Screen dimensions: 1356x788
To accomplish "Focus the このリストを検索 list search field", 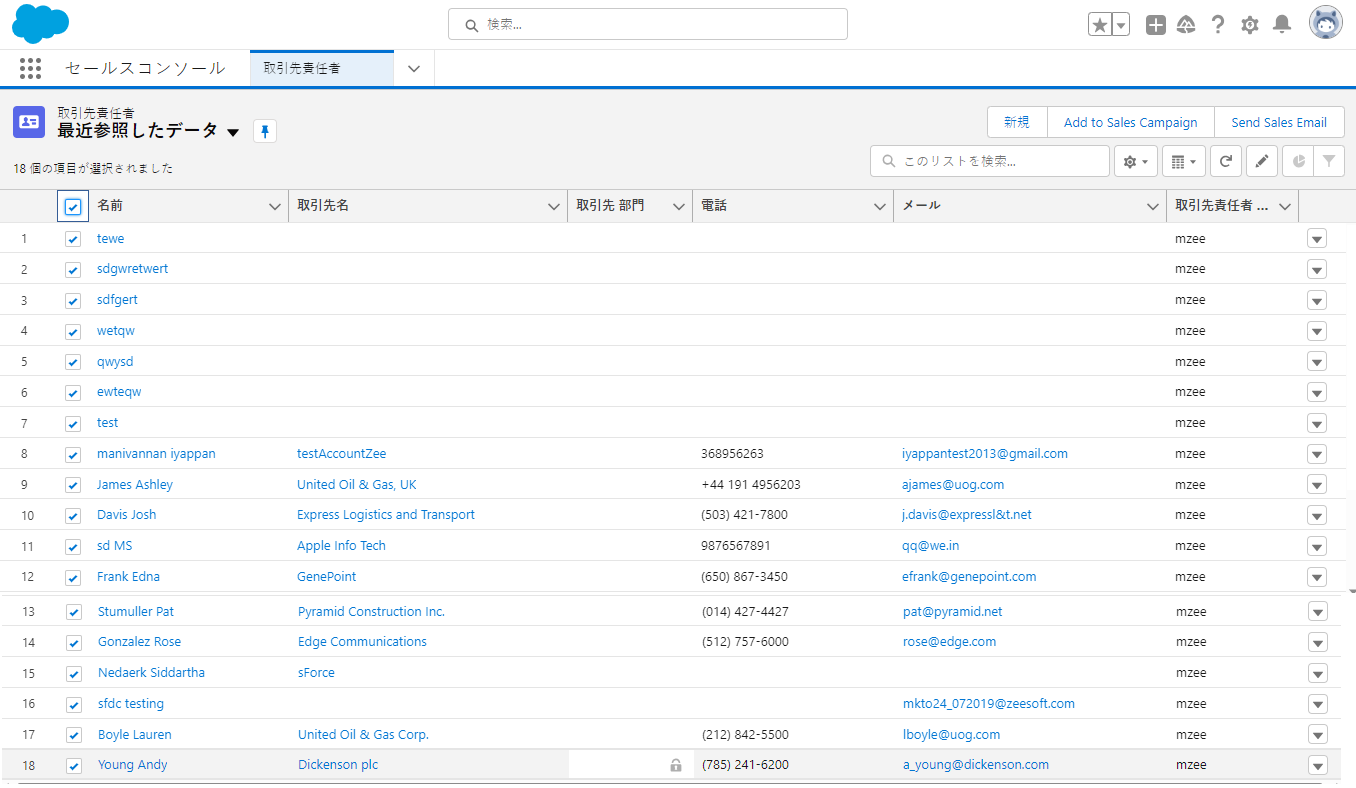I will coord(990,161).
